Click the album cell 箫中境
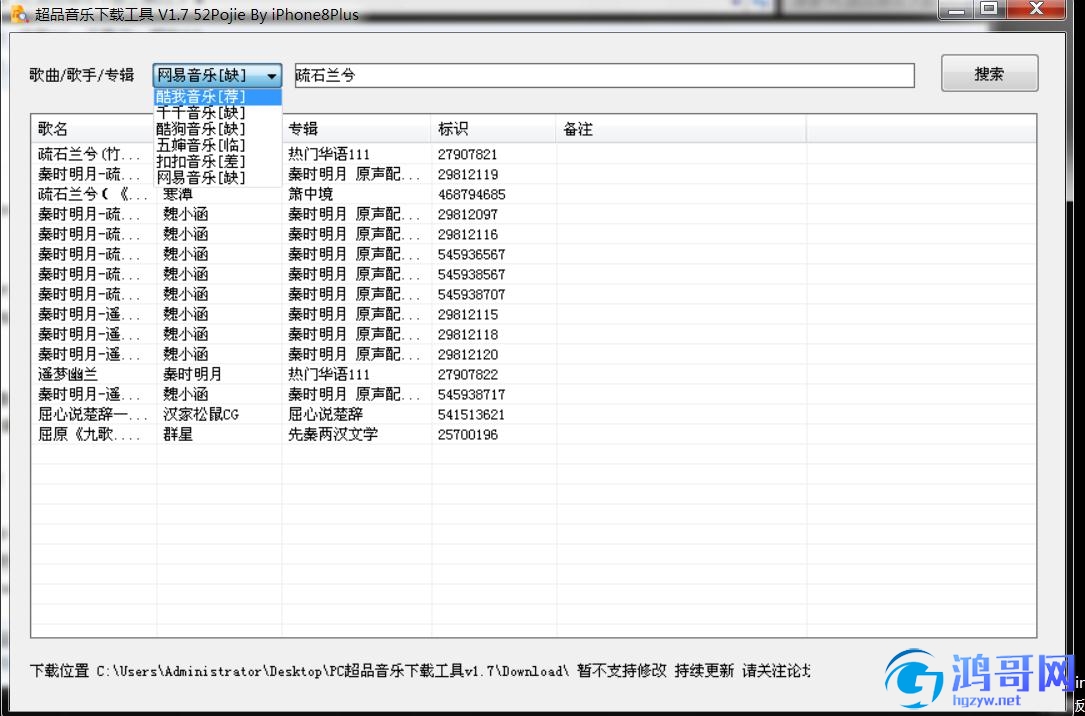1085x716 pixels. [x=311, y=194]
